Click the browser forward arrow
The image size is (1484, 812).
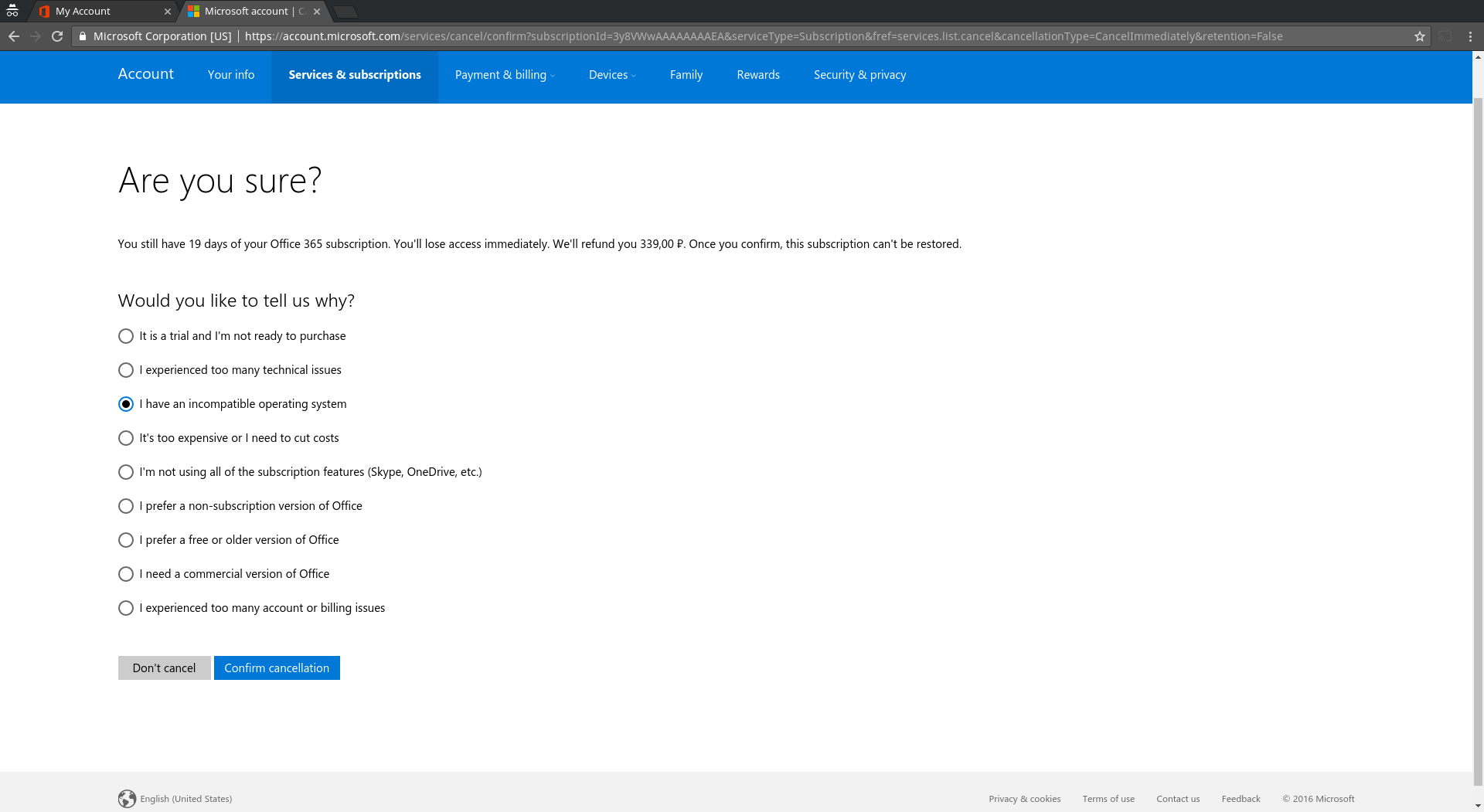[36, 36]
